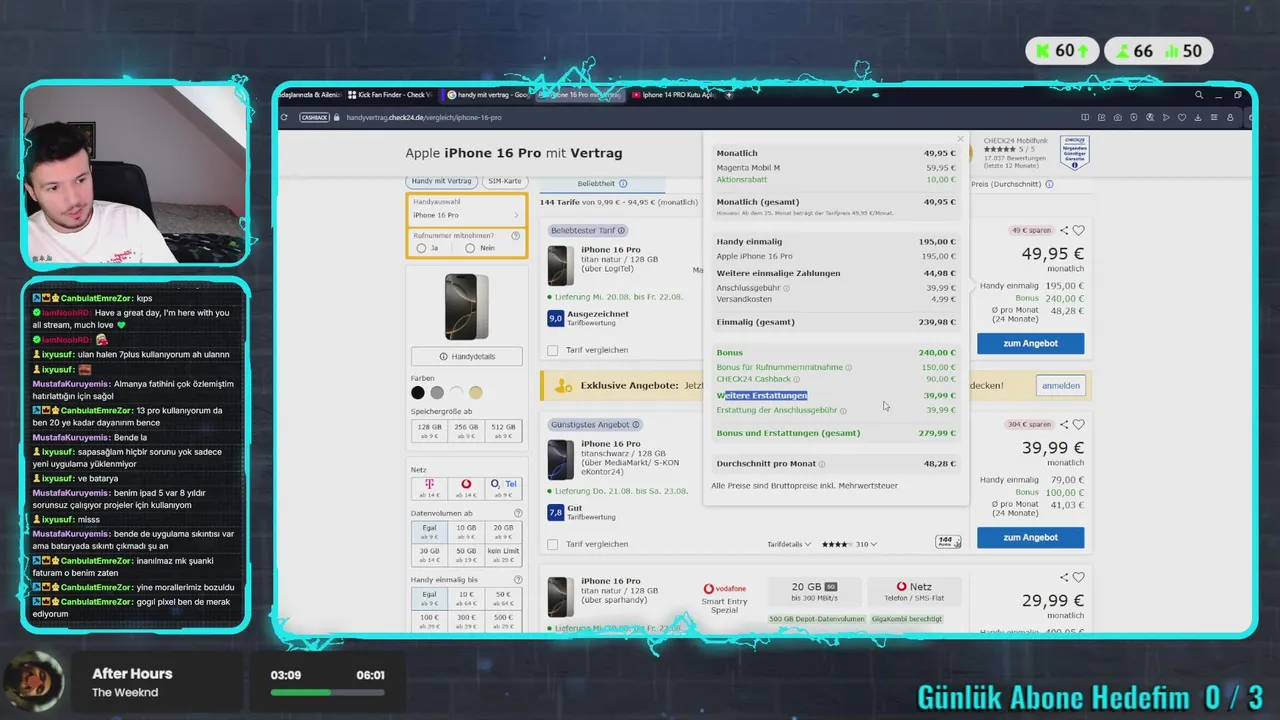Close the price details popup
This screenshot has width=1280, height=720.
(960, 139)
